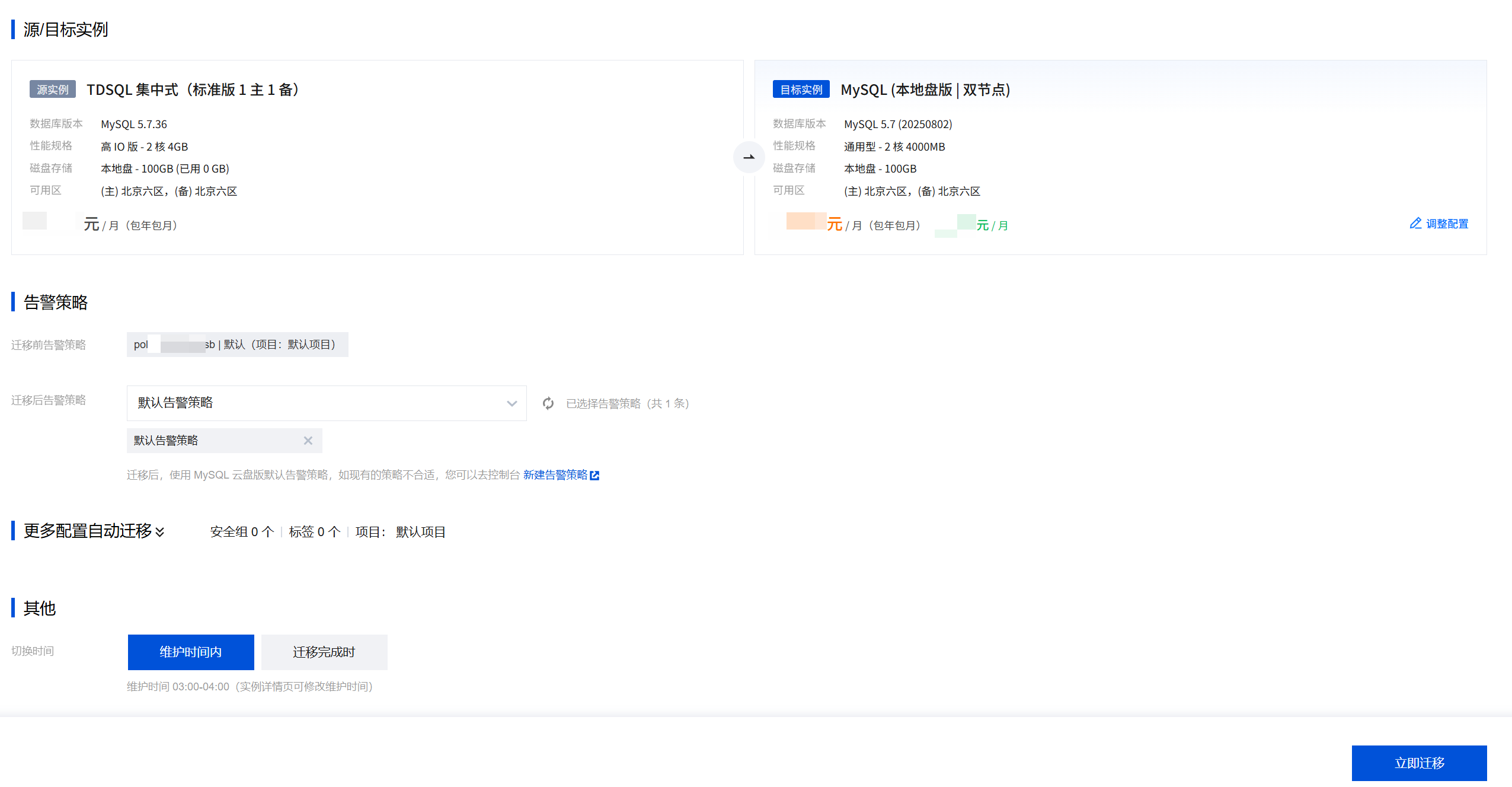Click the 标签 0 个 summary item
The width and height of the screenshot is (1512, 787).
click(x=314, y=532)
